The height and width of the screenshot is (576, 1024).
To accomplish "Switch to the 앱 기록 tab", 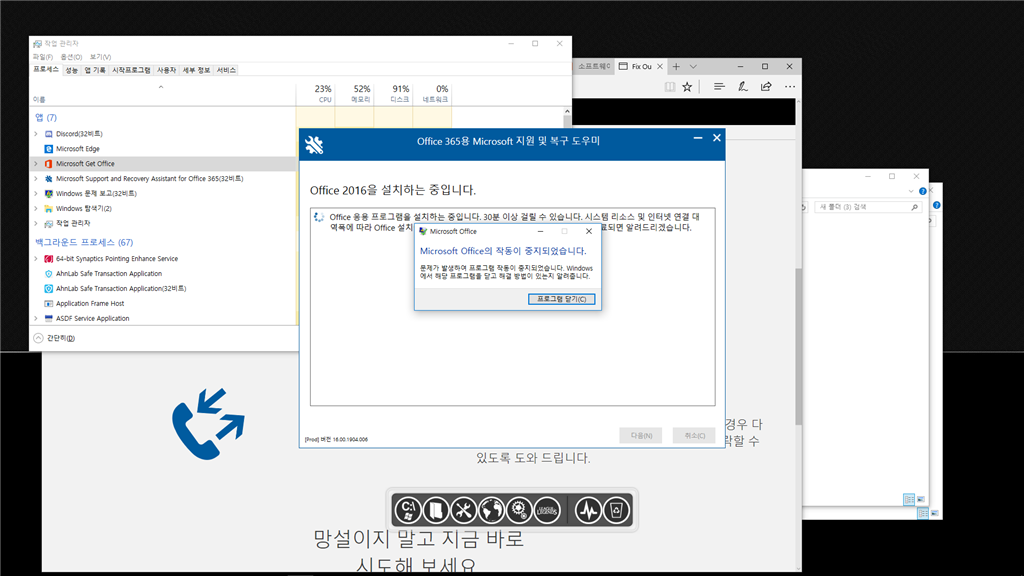I will click(x=95, y=70).
